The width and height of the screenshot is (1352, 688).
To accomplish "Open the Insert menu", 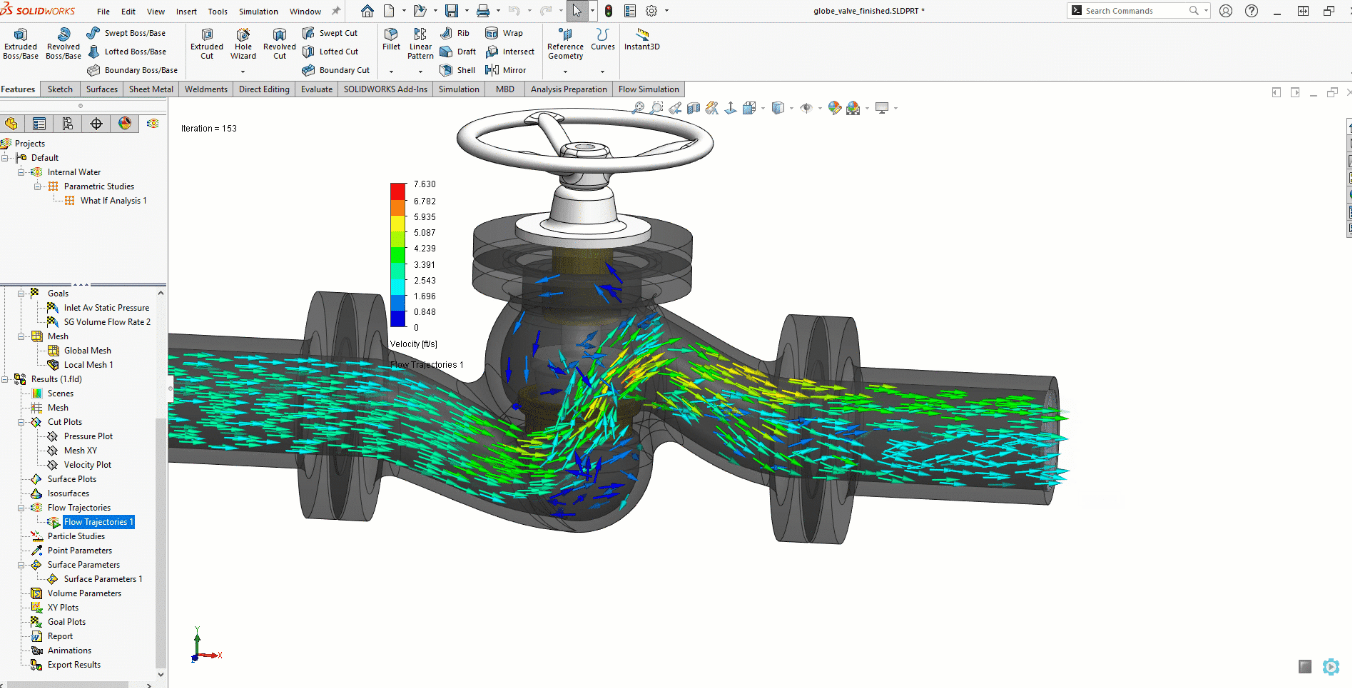I will click(186, 12).
